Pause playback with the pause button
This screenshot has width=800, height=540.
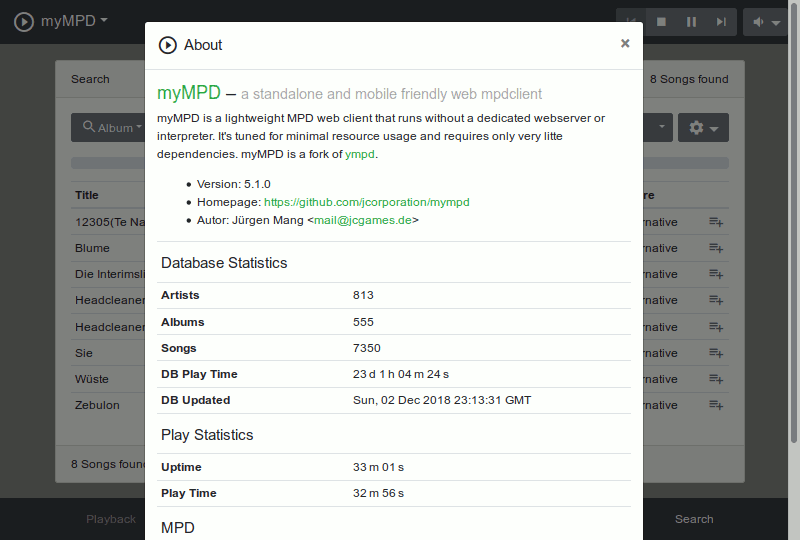click(x=691, y=21)
